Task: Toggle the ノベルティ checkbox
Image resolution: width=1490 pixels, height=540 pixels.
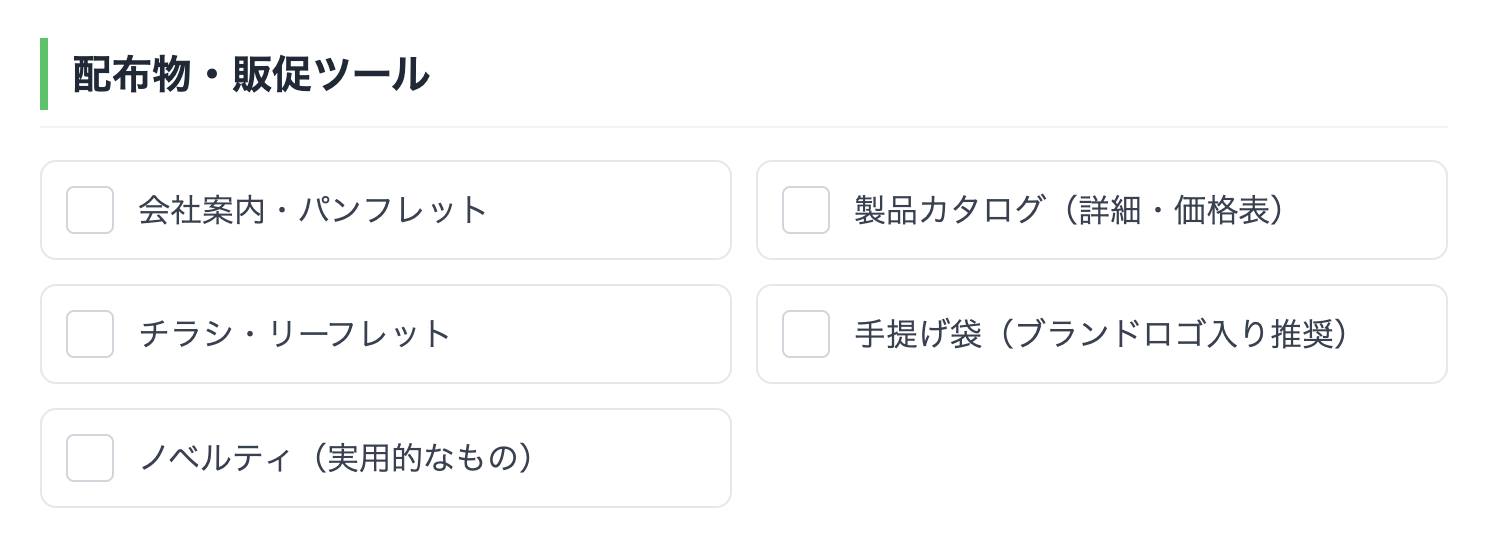Action: click(90, 458)
